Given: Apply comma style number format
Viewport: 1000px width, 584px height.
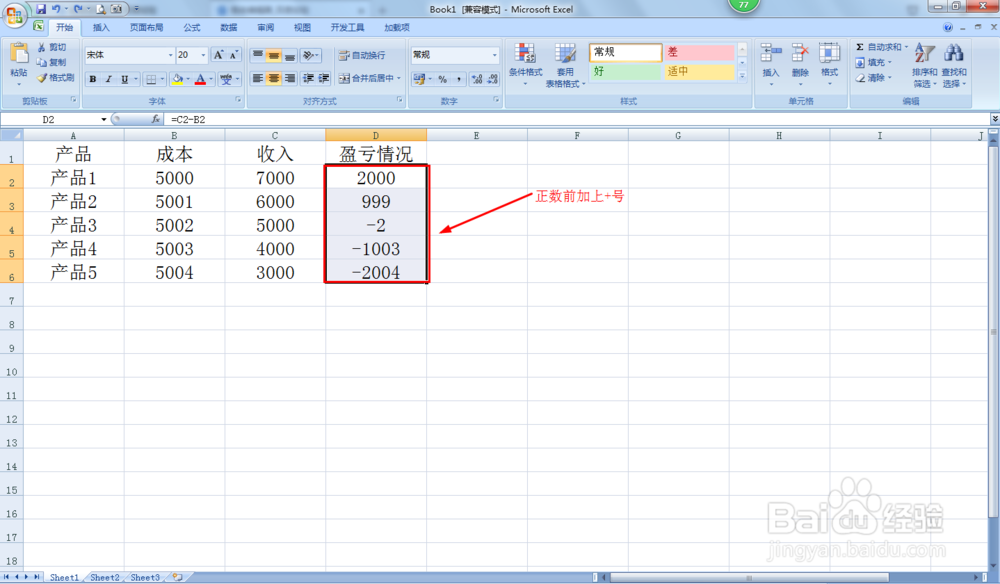Looking at the screenshot, I should pyautogui.click(x=459, y=79).
